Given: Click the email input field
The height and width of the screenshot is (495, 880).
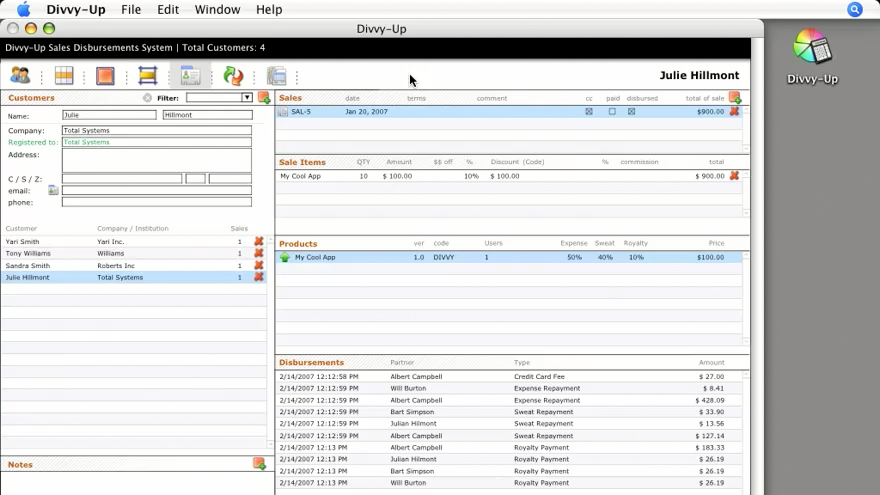Looking at the screenshot, I should pos(157,190).
